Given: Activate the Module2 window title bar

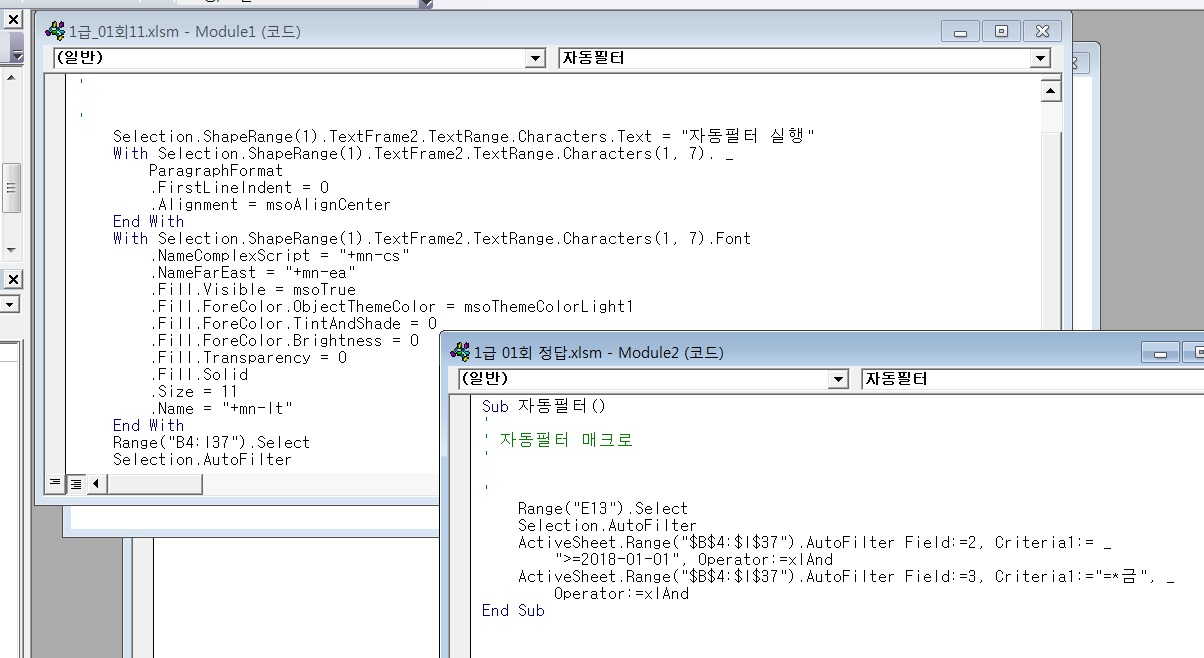Looking at the screenshot, I should (x=800, y=352).
